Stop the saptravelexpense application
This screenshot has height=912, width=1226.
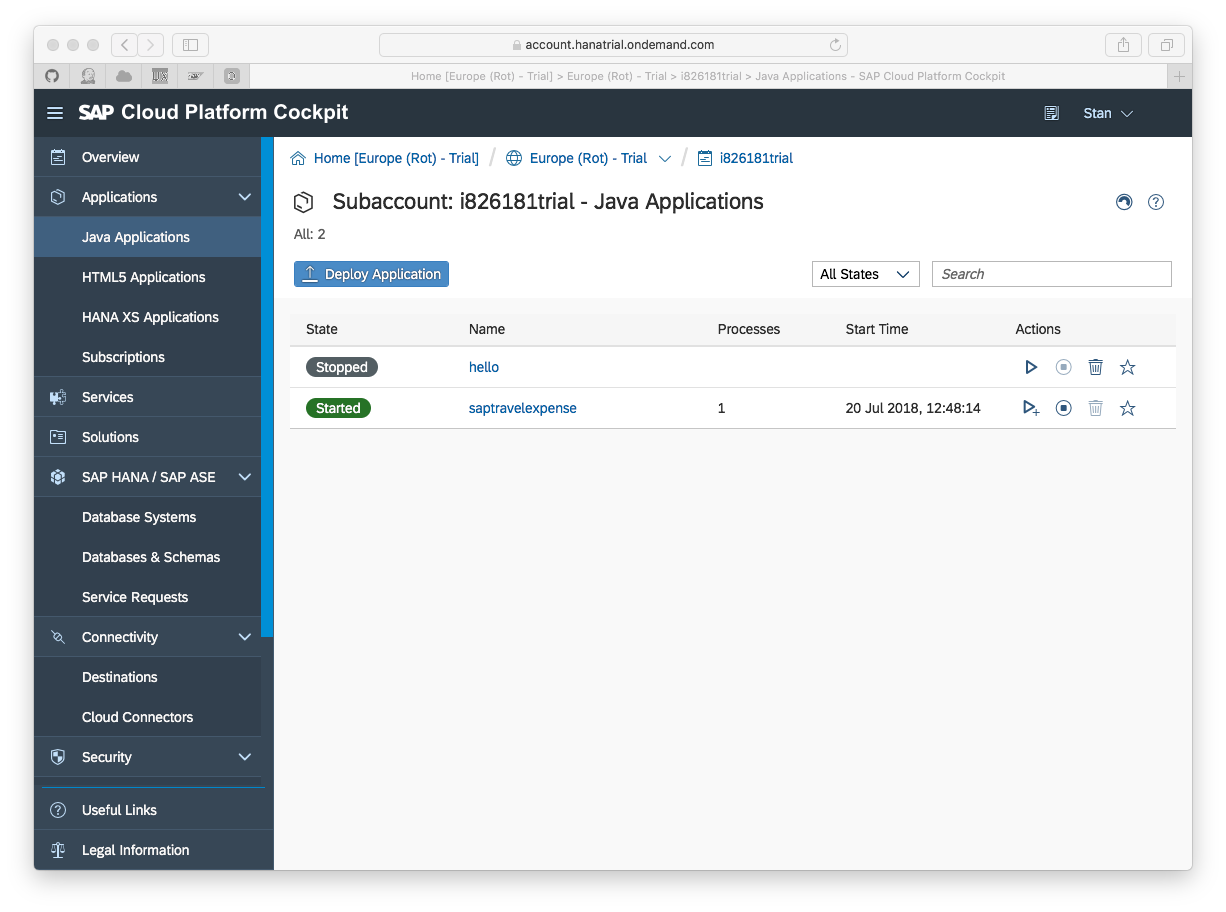(1063, 408)
